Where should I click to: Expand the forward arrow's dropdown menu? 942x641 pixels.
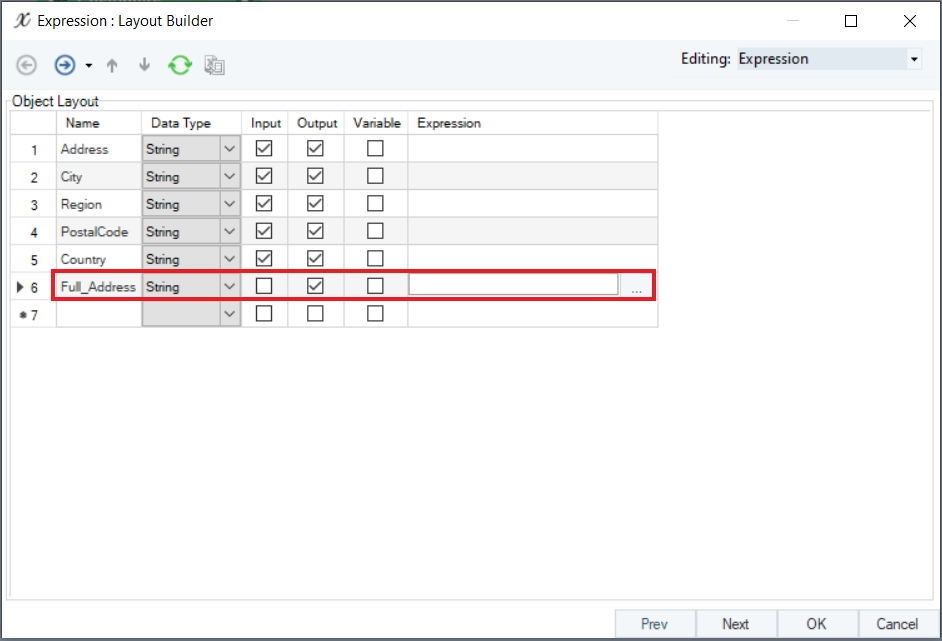[88, 66]
